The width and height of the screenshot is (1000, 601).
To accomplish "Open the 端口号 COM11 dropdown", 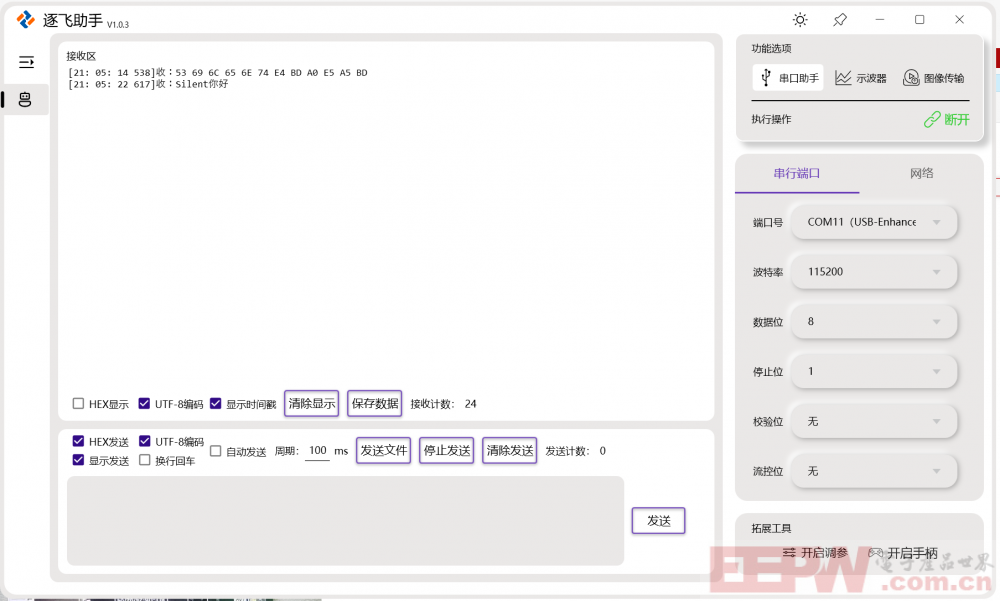I will click(874, 222).
